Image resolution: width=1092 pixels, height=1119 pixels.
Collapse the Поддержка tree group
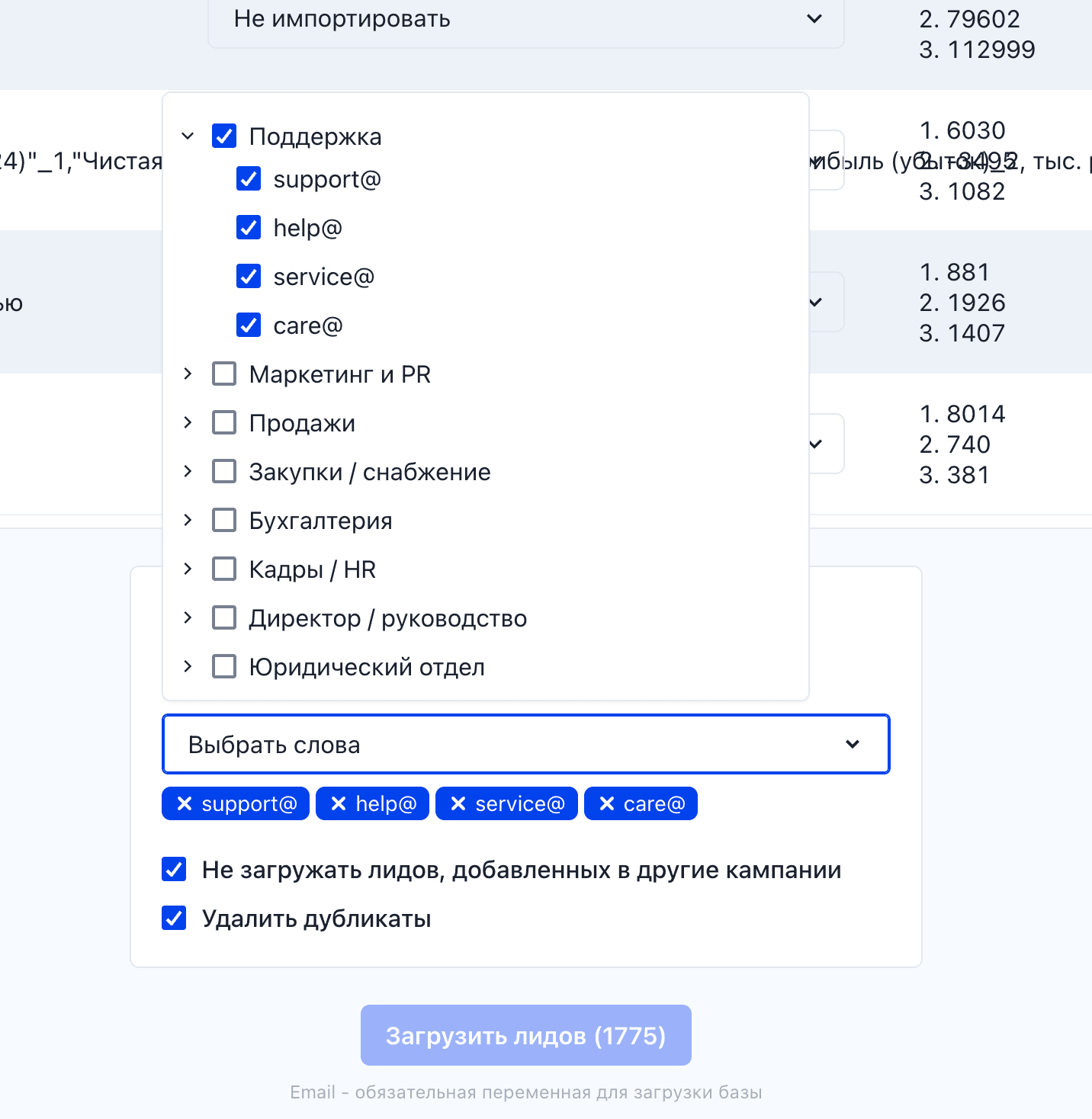tap(188, 136)
